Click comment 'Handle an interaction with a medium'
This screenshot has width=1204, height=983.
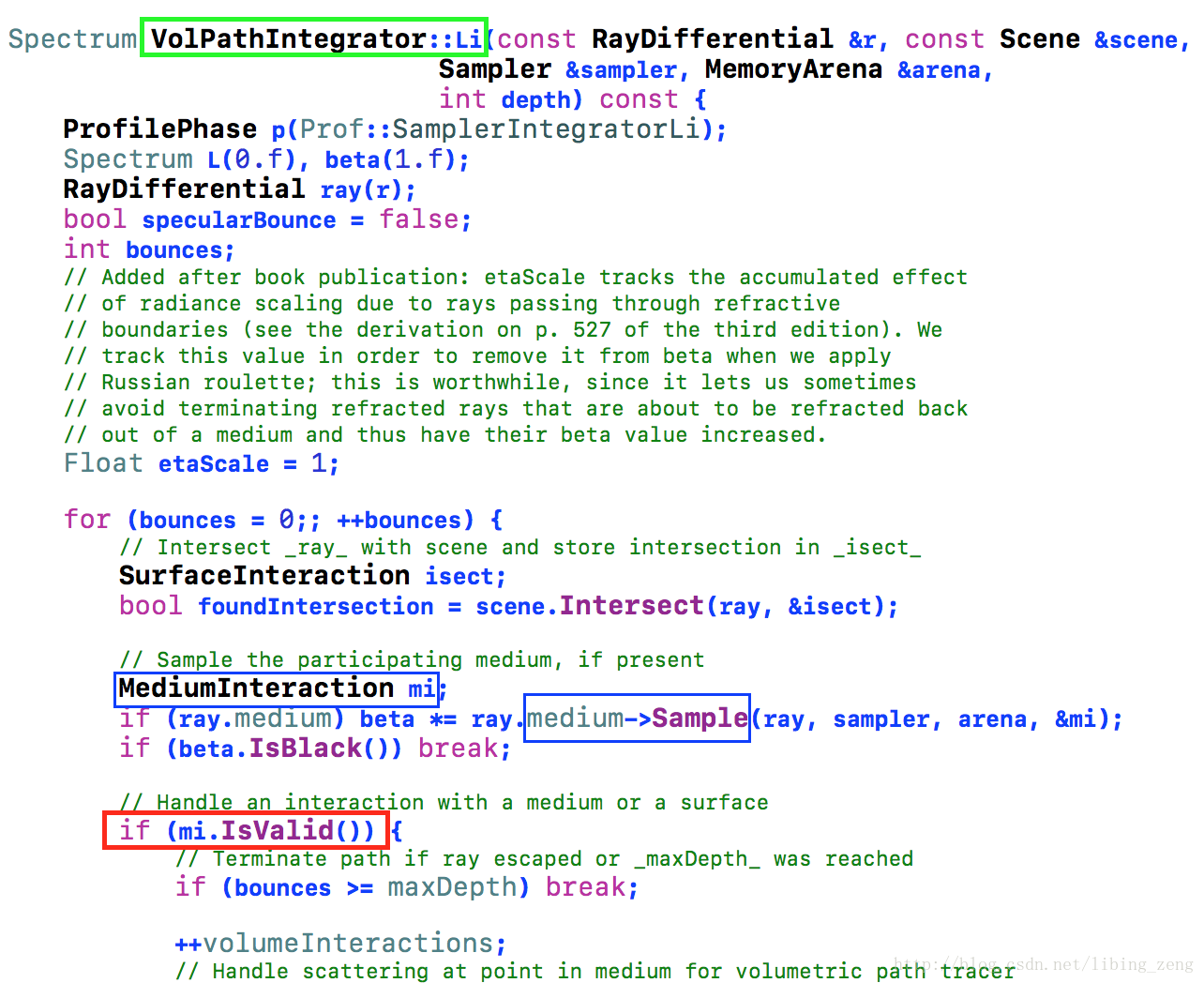(444, 803)
